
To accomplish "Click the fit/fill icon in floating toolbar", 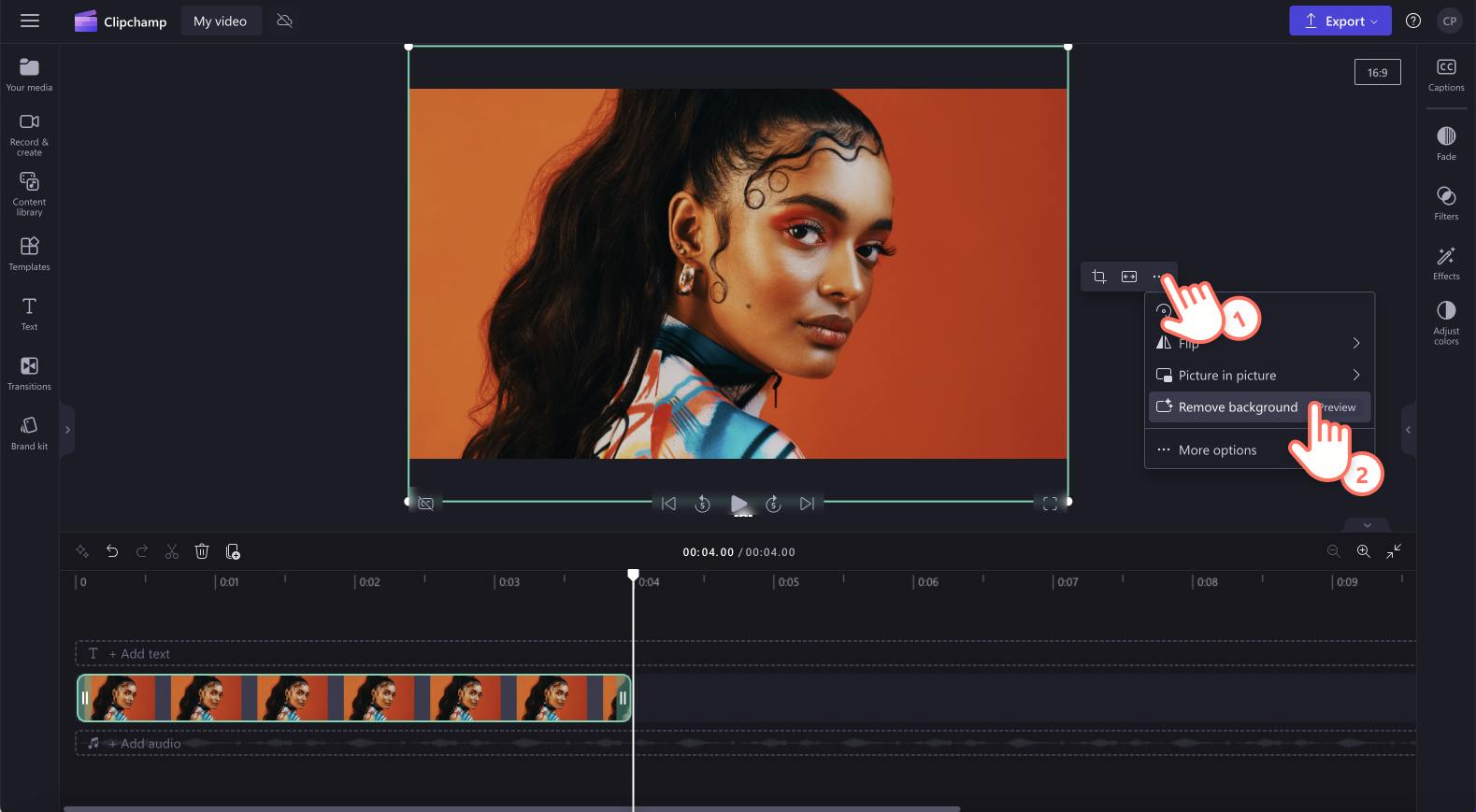I will (1129, 277).
